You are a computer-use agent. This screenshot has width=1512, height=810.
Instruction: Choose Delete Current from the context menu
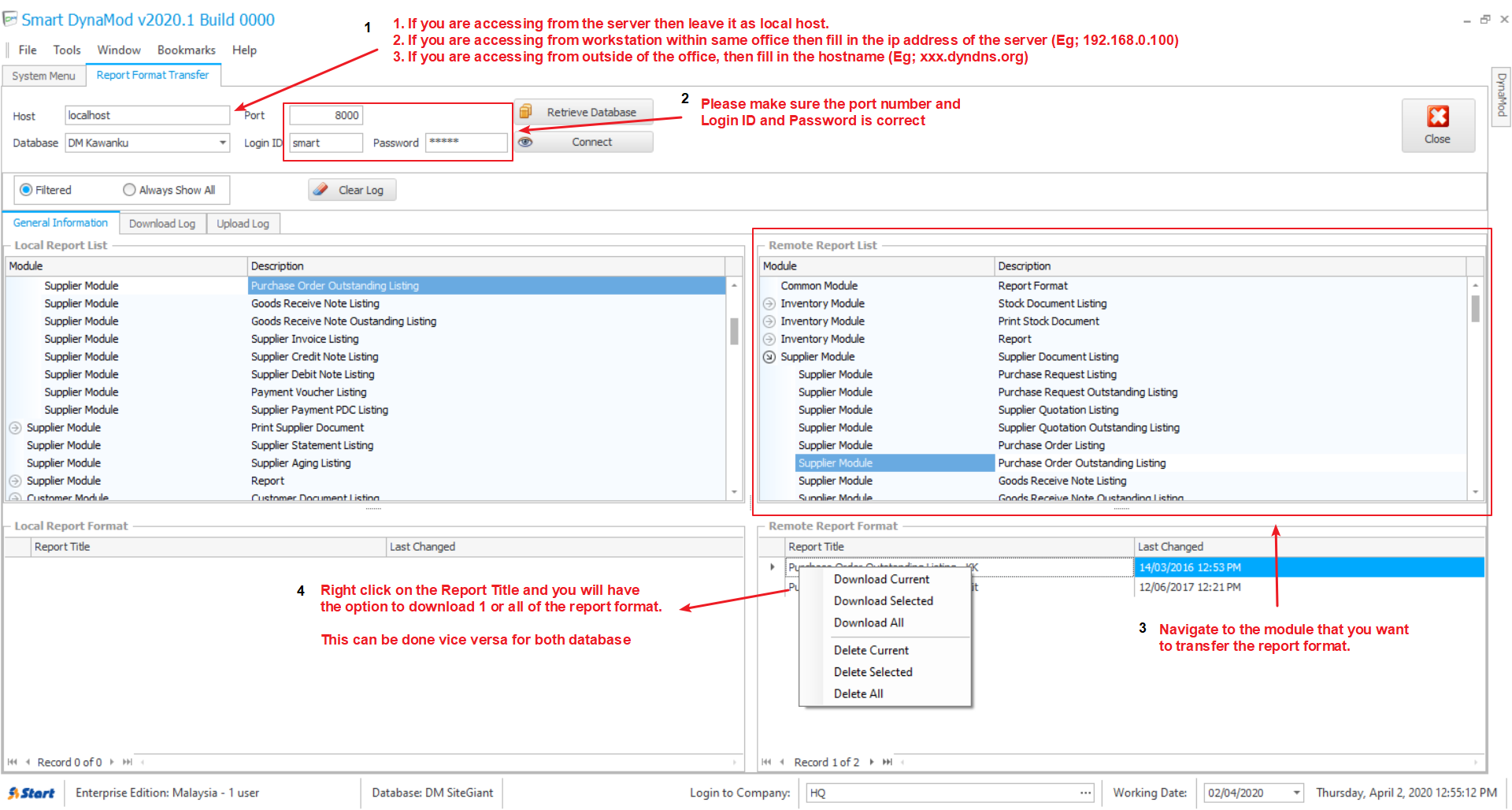click(x=871, y=650)
